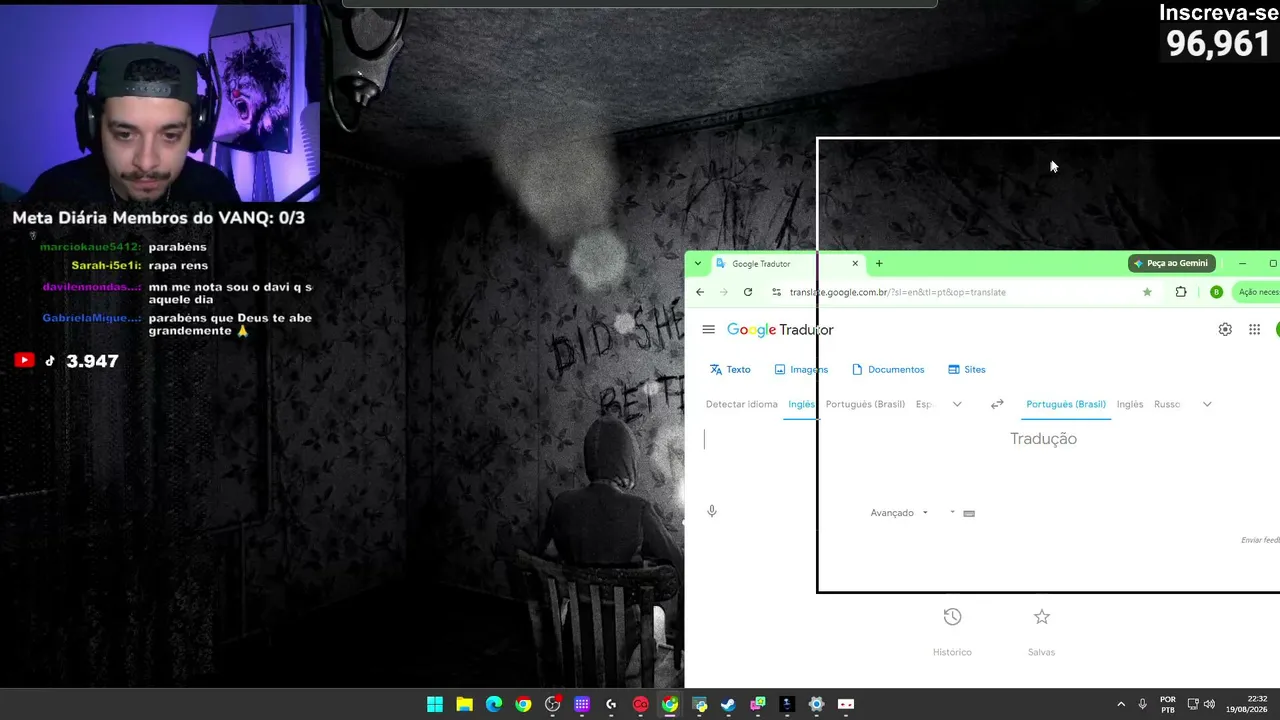Screen dimensions: 1280x720
Task: Switch to the Sites translation tab
Action: pyautogui.click(x=967, y=370)
